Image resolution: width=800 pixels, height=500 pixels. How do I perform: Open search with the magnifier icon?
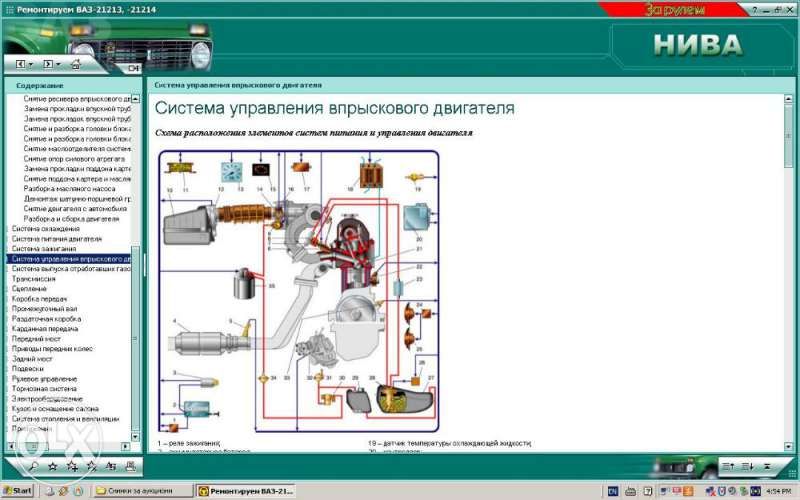click(x=34, y=466)
